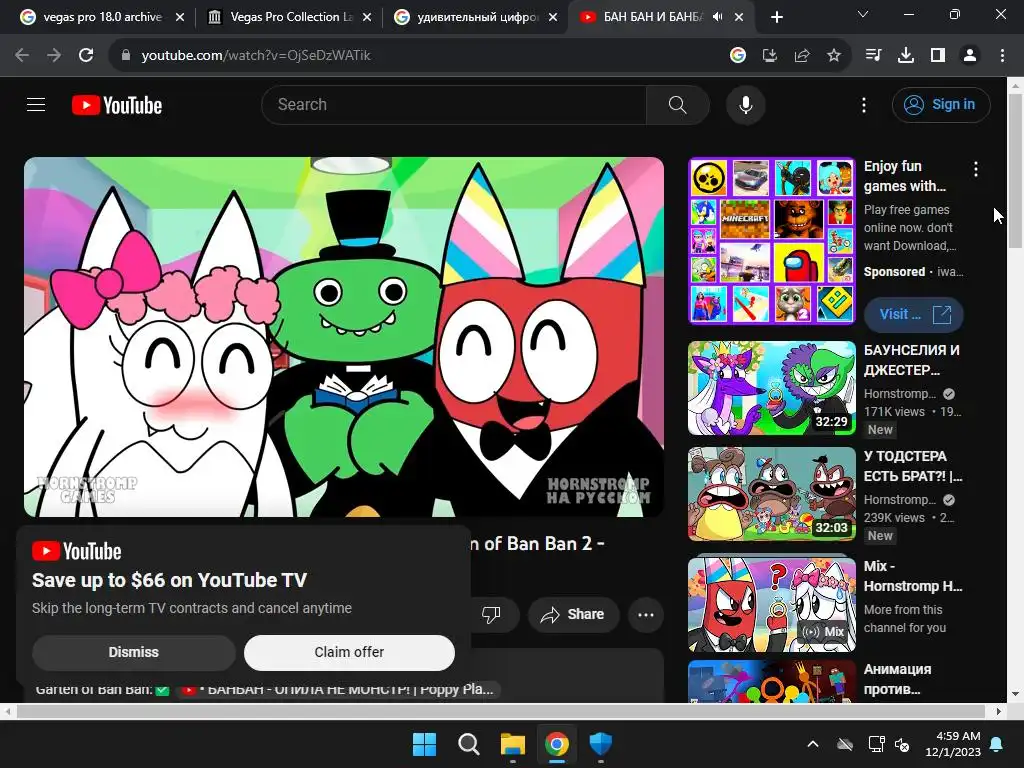Open the notifications bell in the taskbar

tap(997, 744)
